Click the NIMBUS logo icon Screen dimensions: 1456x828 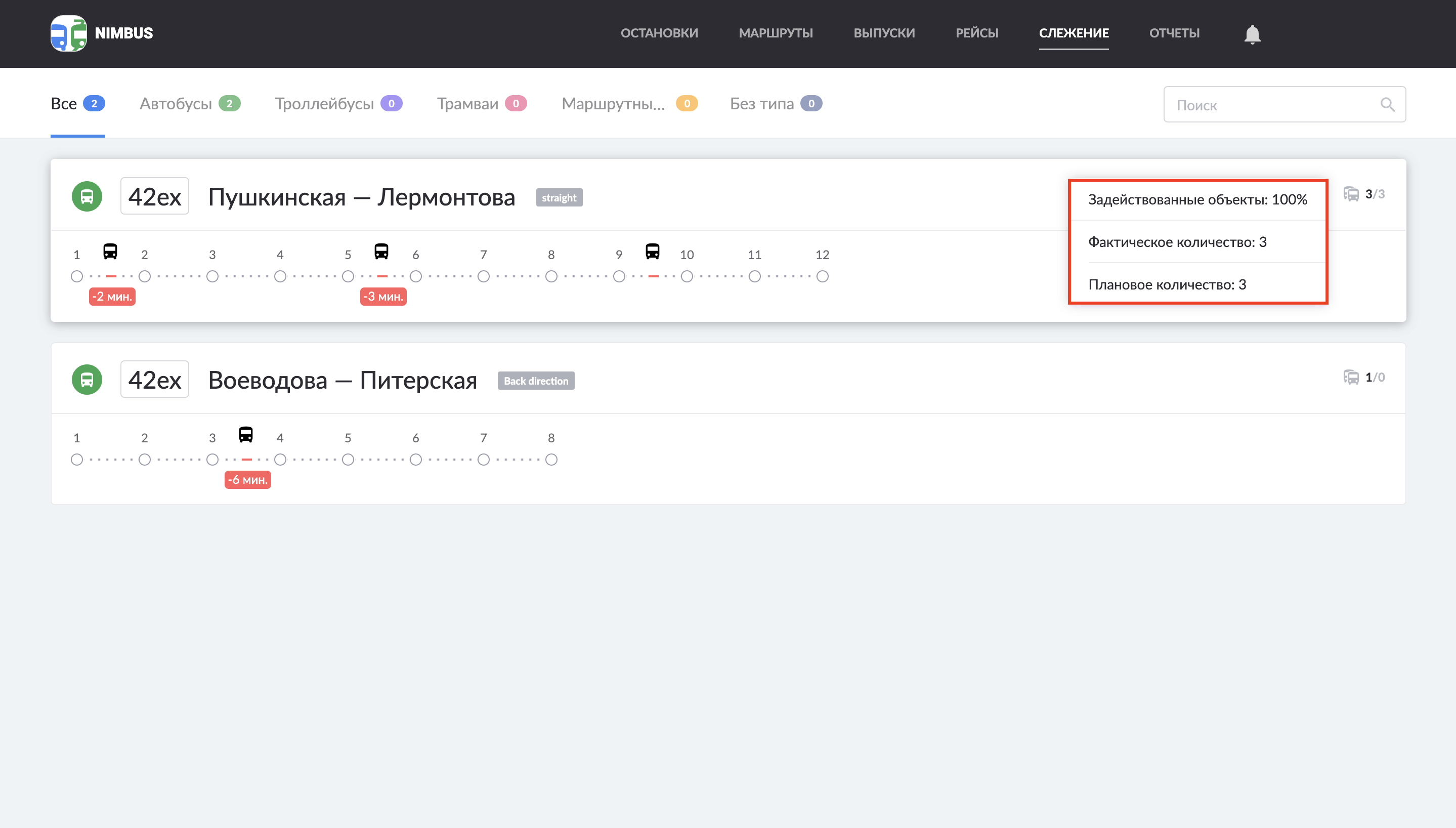[x=69, y=33]
